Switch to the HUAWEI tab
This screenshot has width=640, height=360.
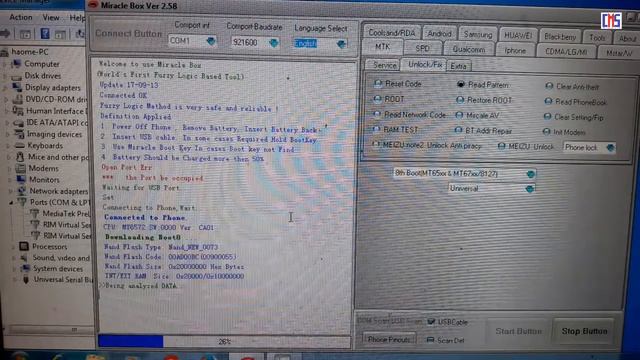518,36
